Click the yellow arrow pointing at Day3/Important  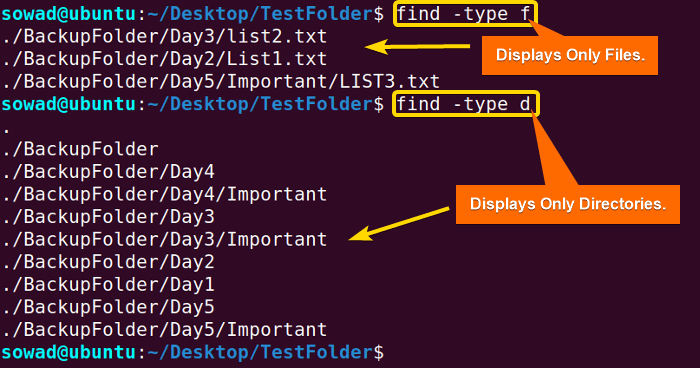(x=399, y=224)
